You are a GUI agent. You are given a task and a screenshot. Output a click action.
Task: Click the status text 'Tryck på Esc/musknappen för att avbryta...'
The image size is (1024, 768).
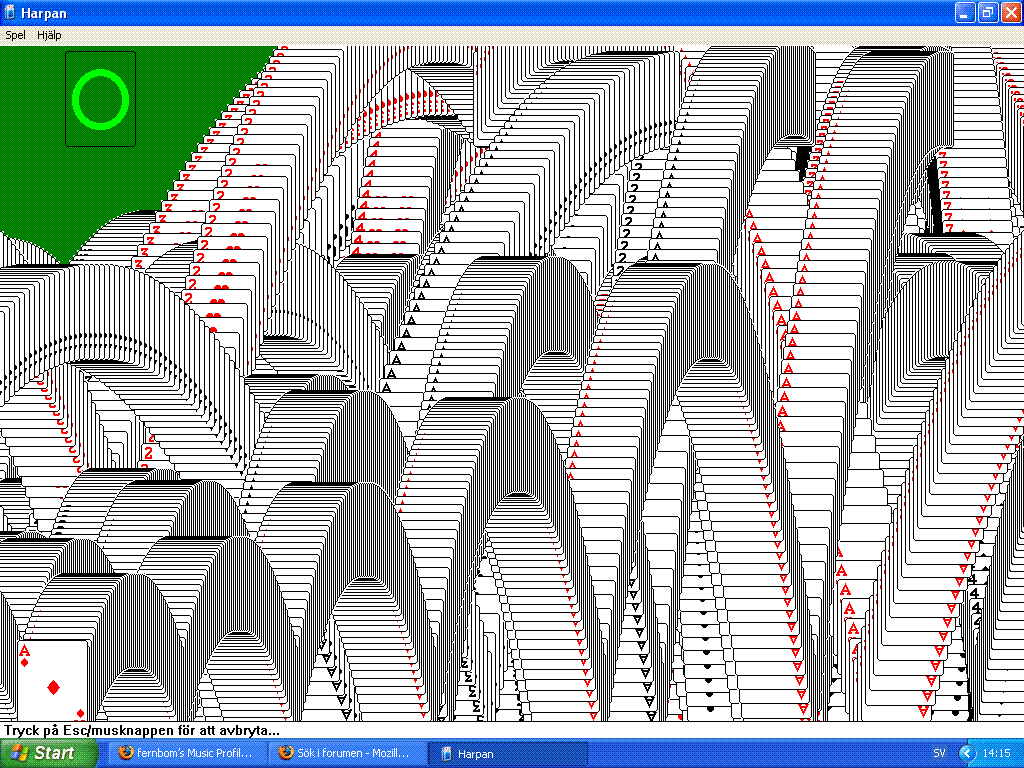tap(142, 730)
